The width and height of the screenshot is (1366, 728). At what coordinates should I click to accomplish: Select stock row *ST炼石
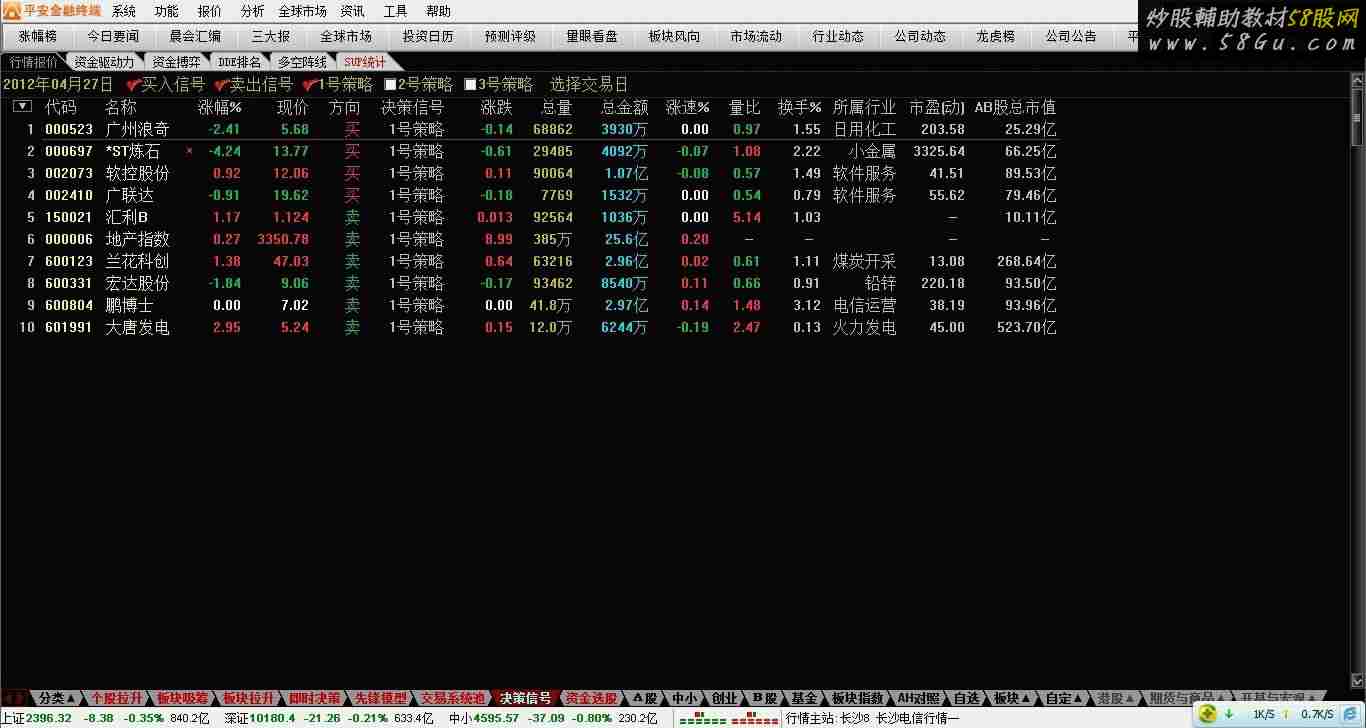pos(530,151)
